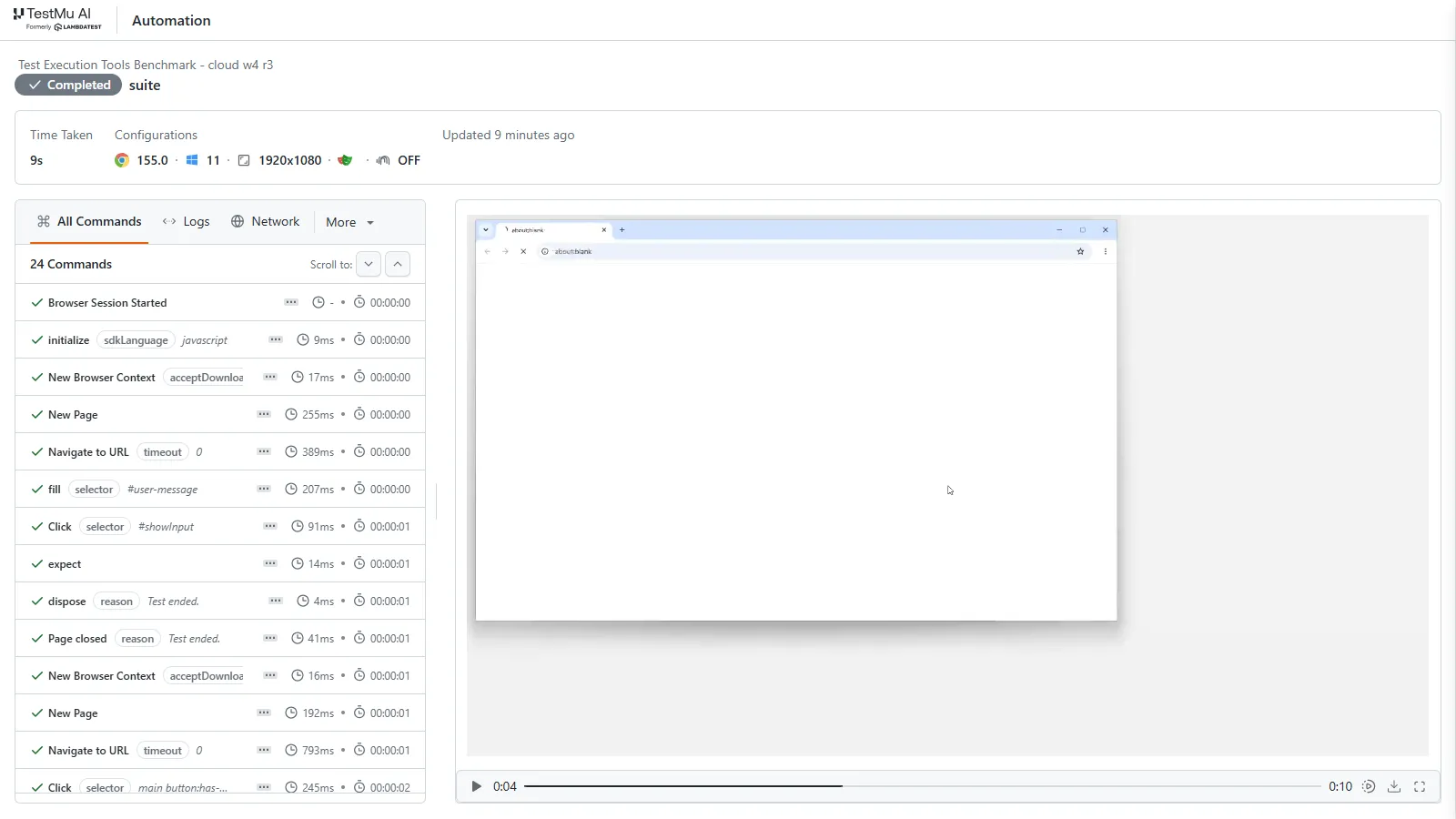Open options for New Page 192ms row
Image resolution: width=1456 pixels, height=819 pixels.
click(x=264, y=713)
